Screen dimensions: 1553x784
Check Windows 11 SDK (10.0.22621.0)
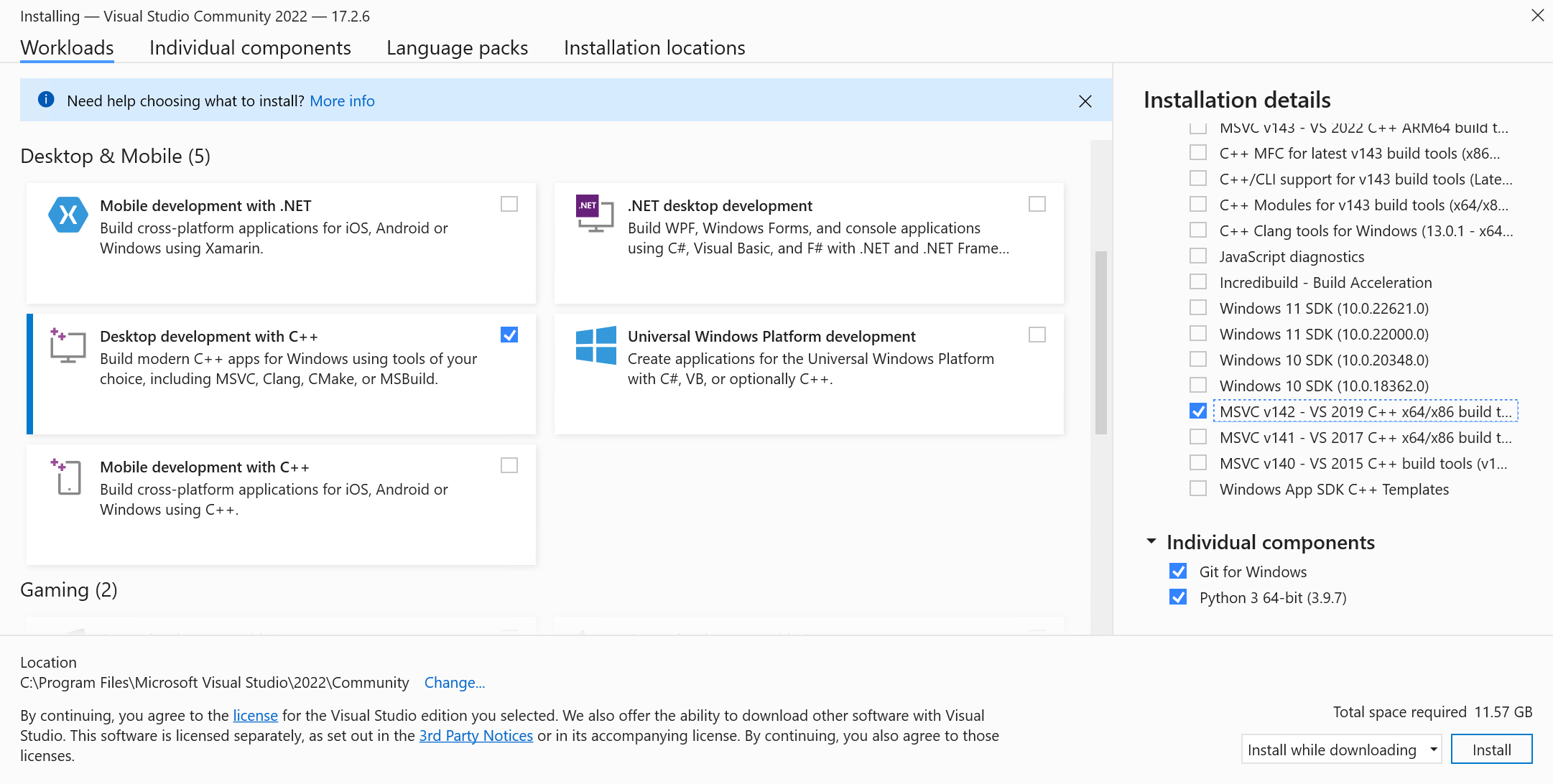pos(1198,308)
